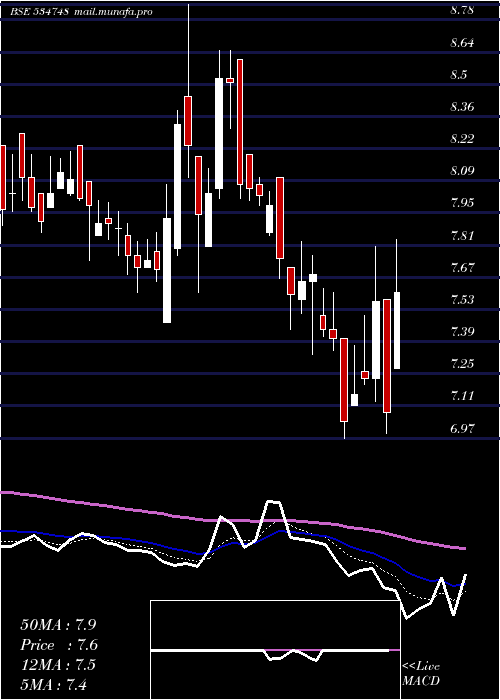Click the 7.95 price axis label
The height and width of the screenshot is (700, 500).
462,203
